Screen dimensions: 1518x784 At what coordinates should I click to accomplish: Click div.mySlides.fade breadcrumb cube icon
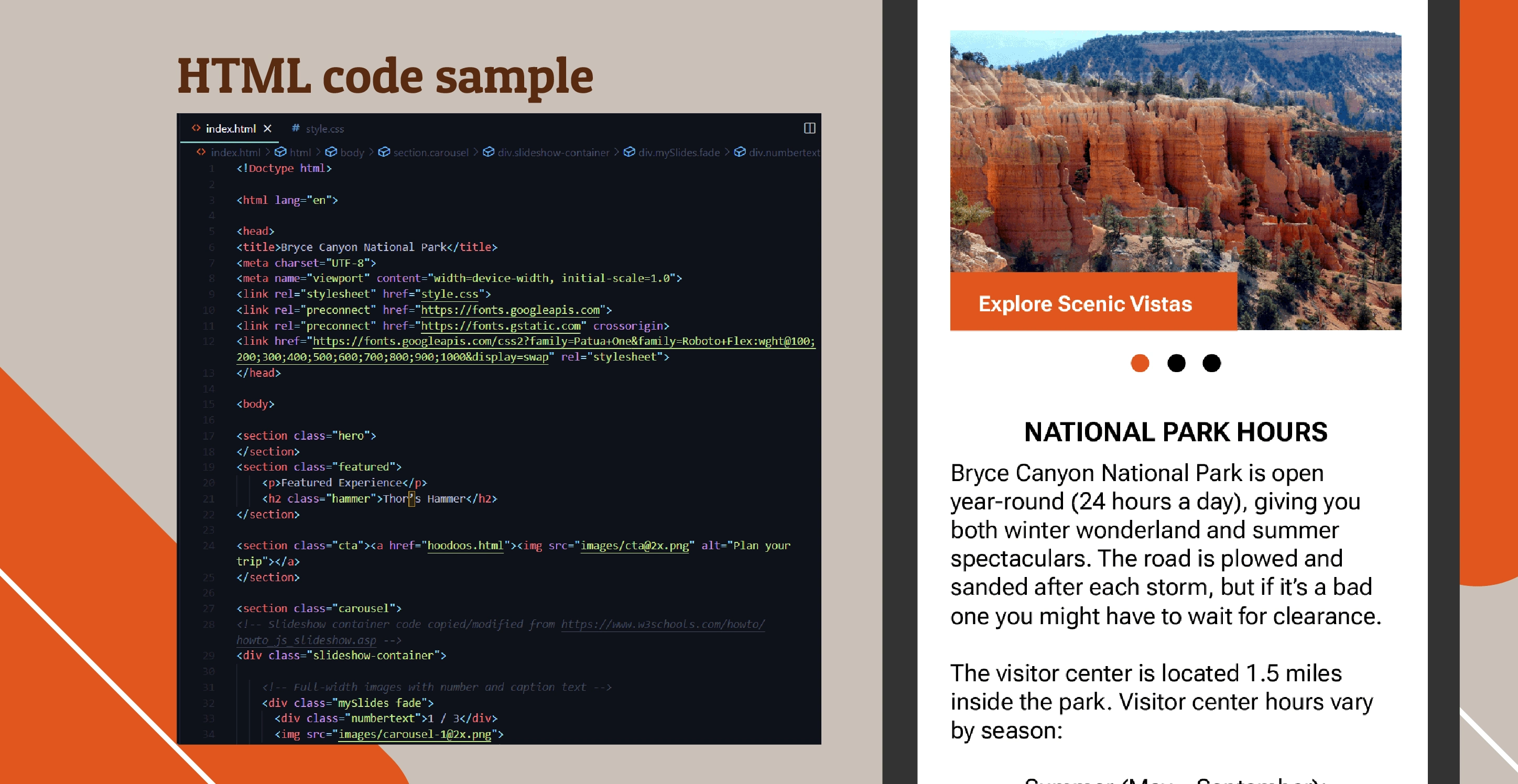click(x=630, y=152)
